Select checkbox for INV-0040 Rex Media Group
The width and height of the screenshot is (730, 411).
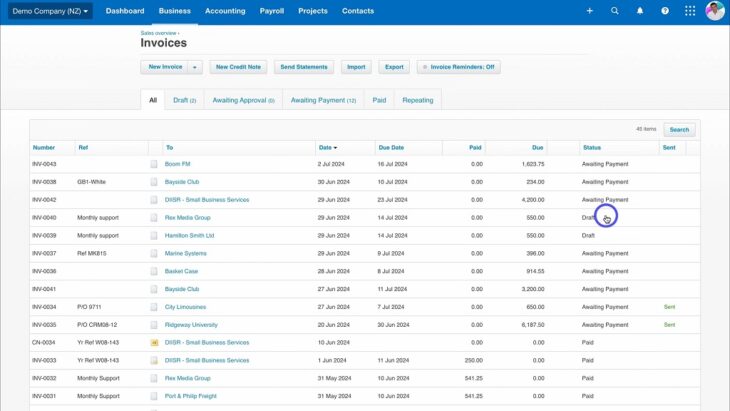coord(154,217)
